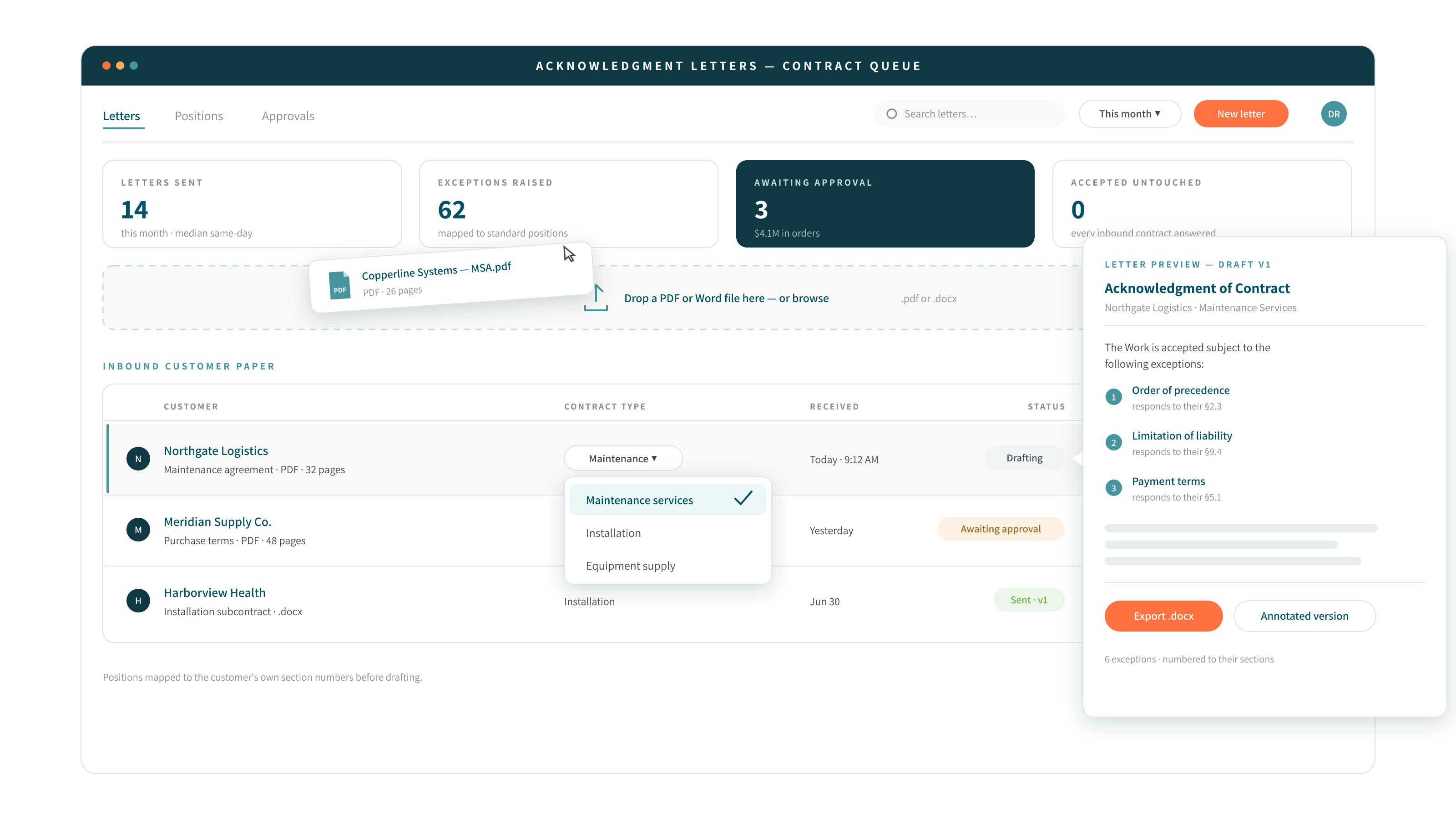Click exception number 3 badge
This screenshot has height=819, width=1456.
click(x=1113, y=488)
